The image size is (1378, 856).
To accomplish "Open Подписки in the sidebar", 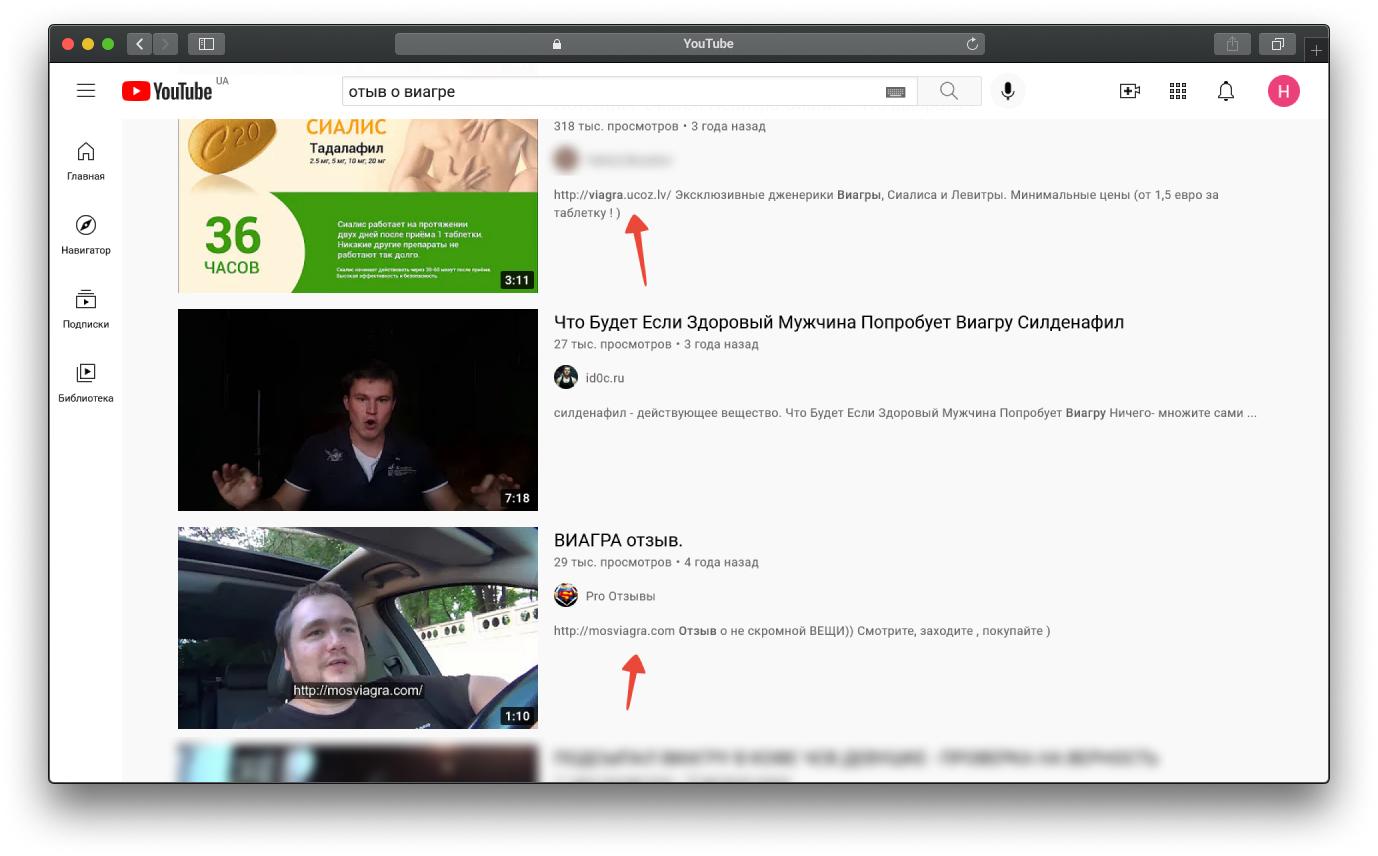I will coord(86,309).
